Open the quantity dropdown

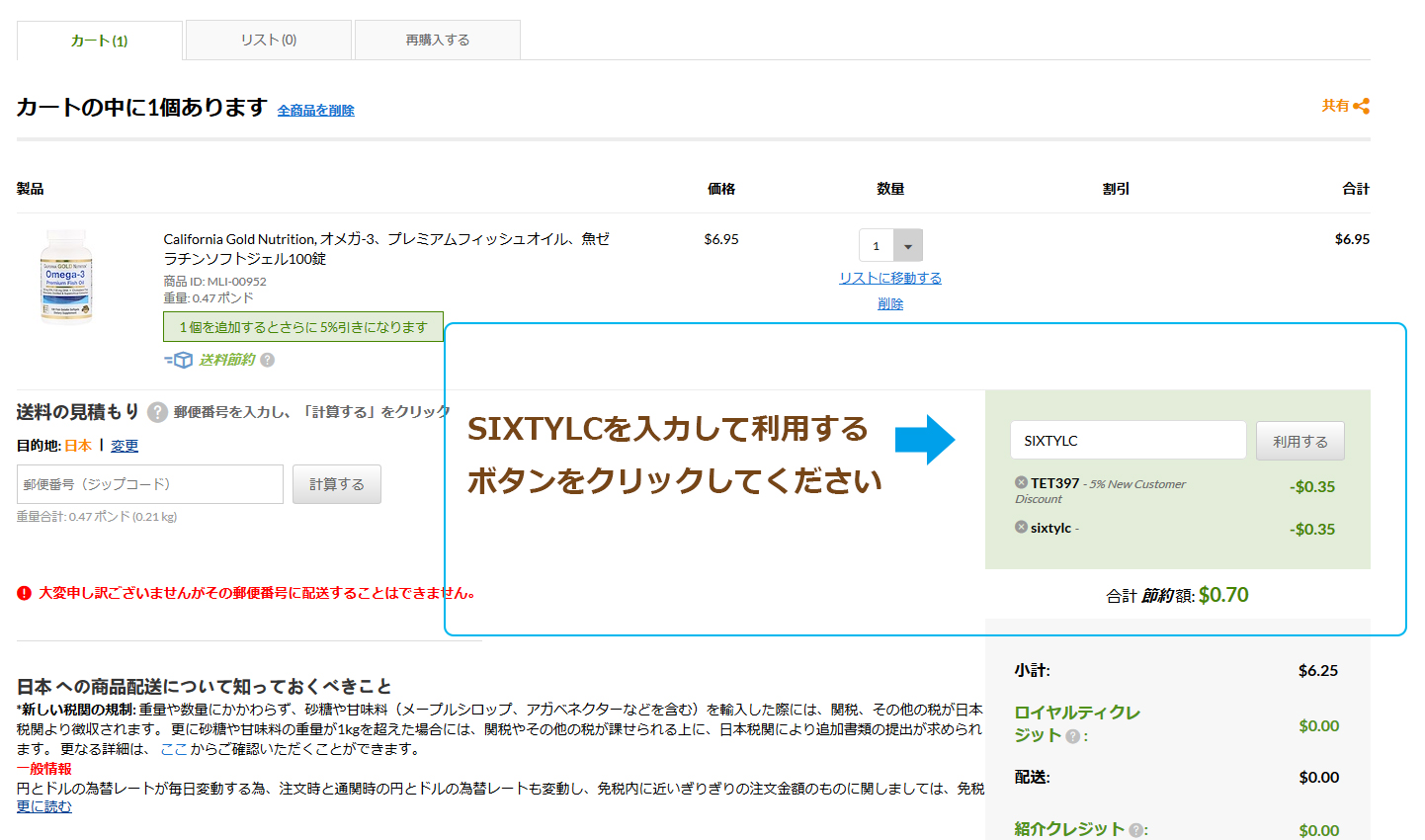[907, 246]
